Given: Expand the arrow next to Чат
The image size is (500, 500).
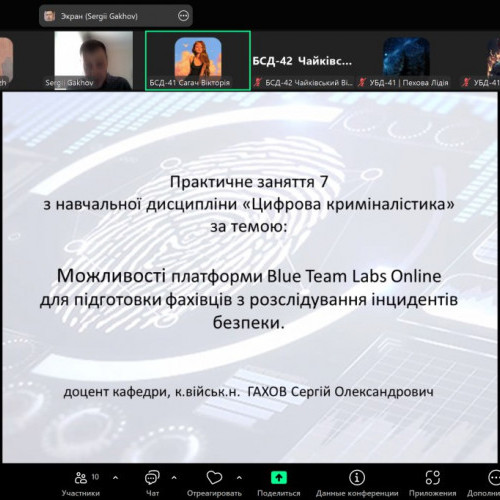Looking at the screenshot, I should point(174,478).
